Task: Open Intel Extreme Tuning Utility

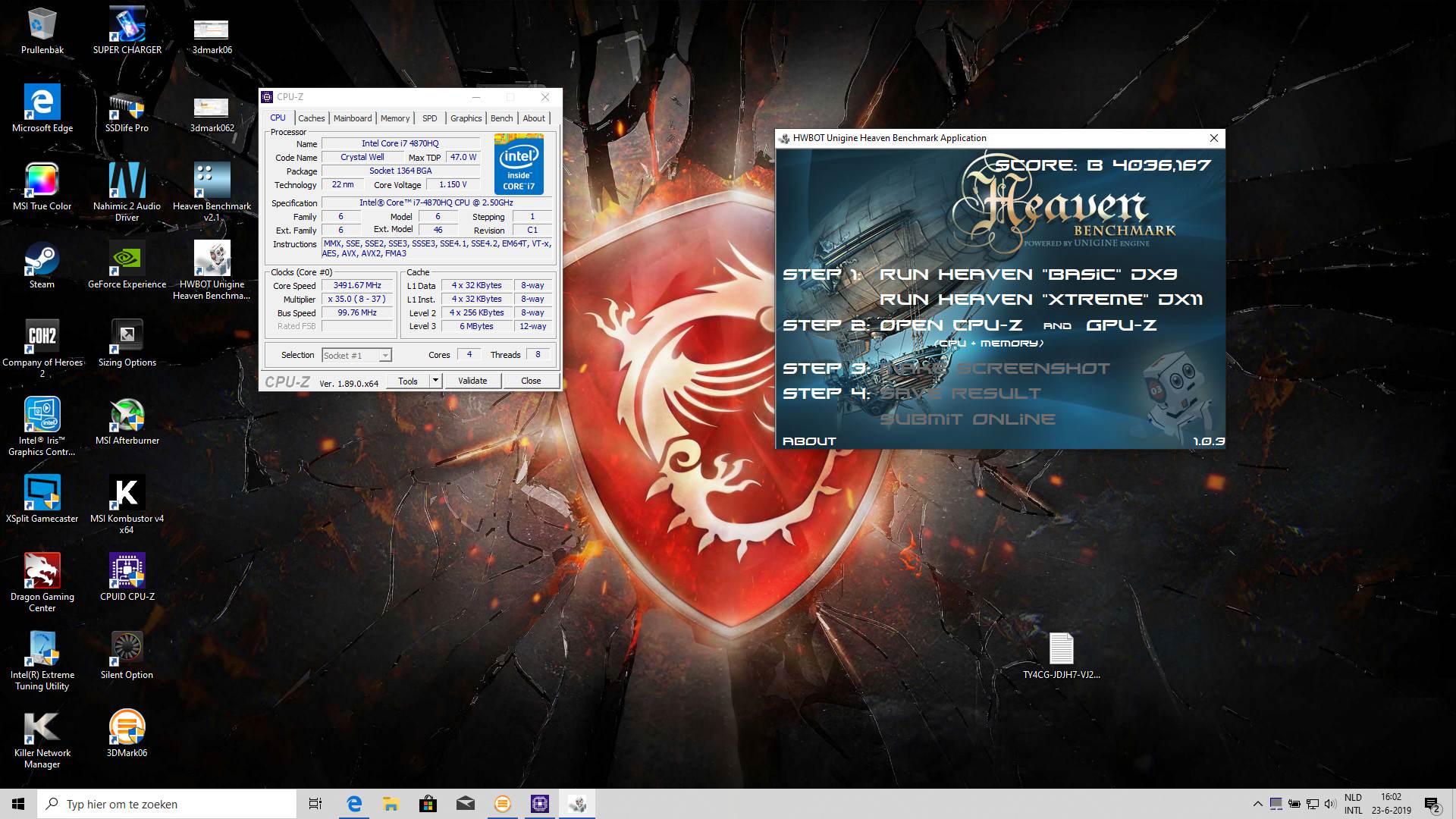Action: (42, 661)
